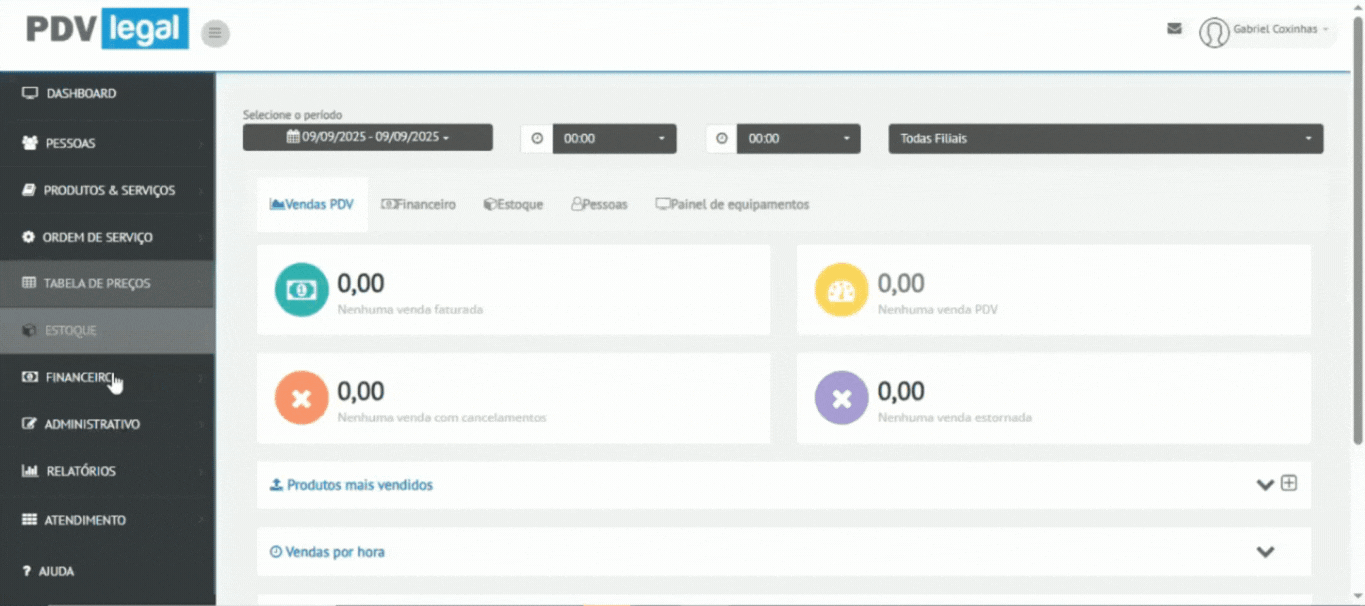
Task: Open the Todas Filiais dropdown
Action: tap(1105, 139)
